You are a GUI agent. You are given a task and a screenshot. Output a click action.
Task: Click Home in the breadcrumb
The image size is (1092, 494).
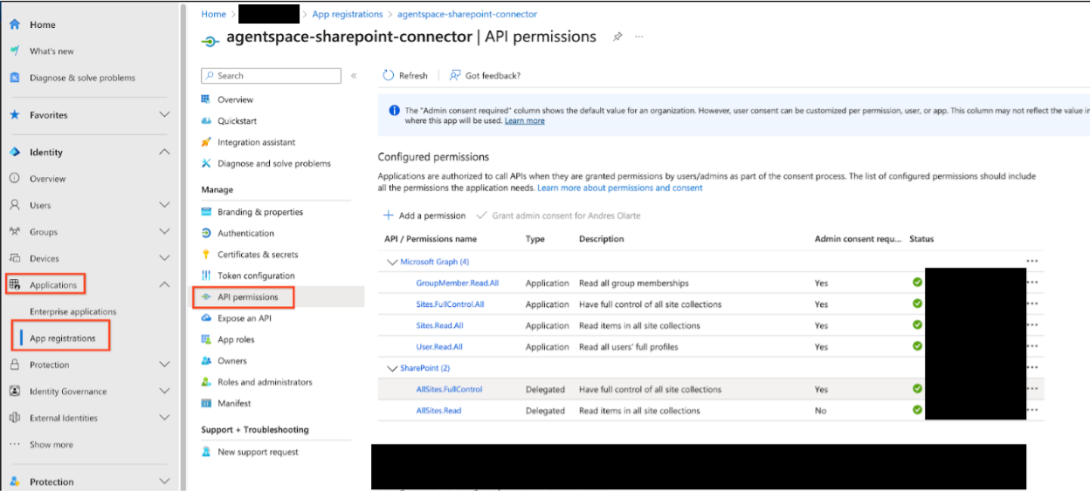[213, 14]
